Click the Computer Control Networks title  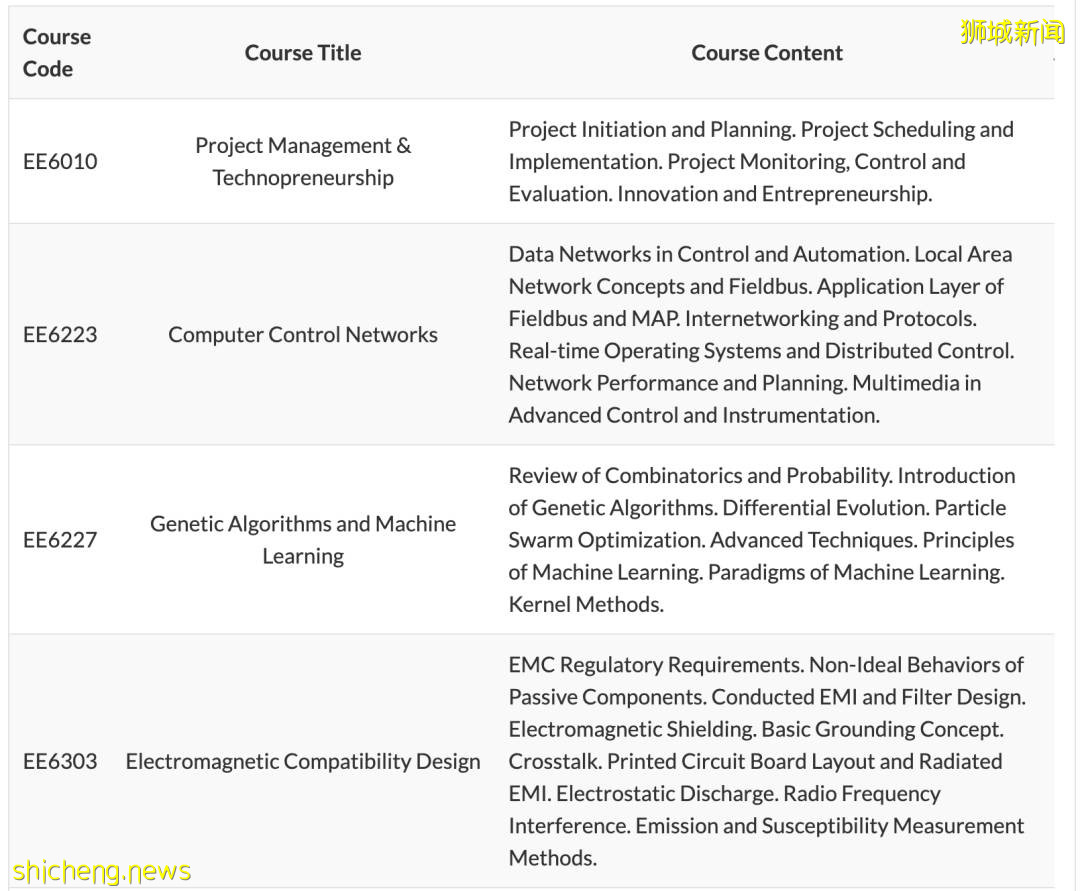pyautogui.click(x=303, y=335)
